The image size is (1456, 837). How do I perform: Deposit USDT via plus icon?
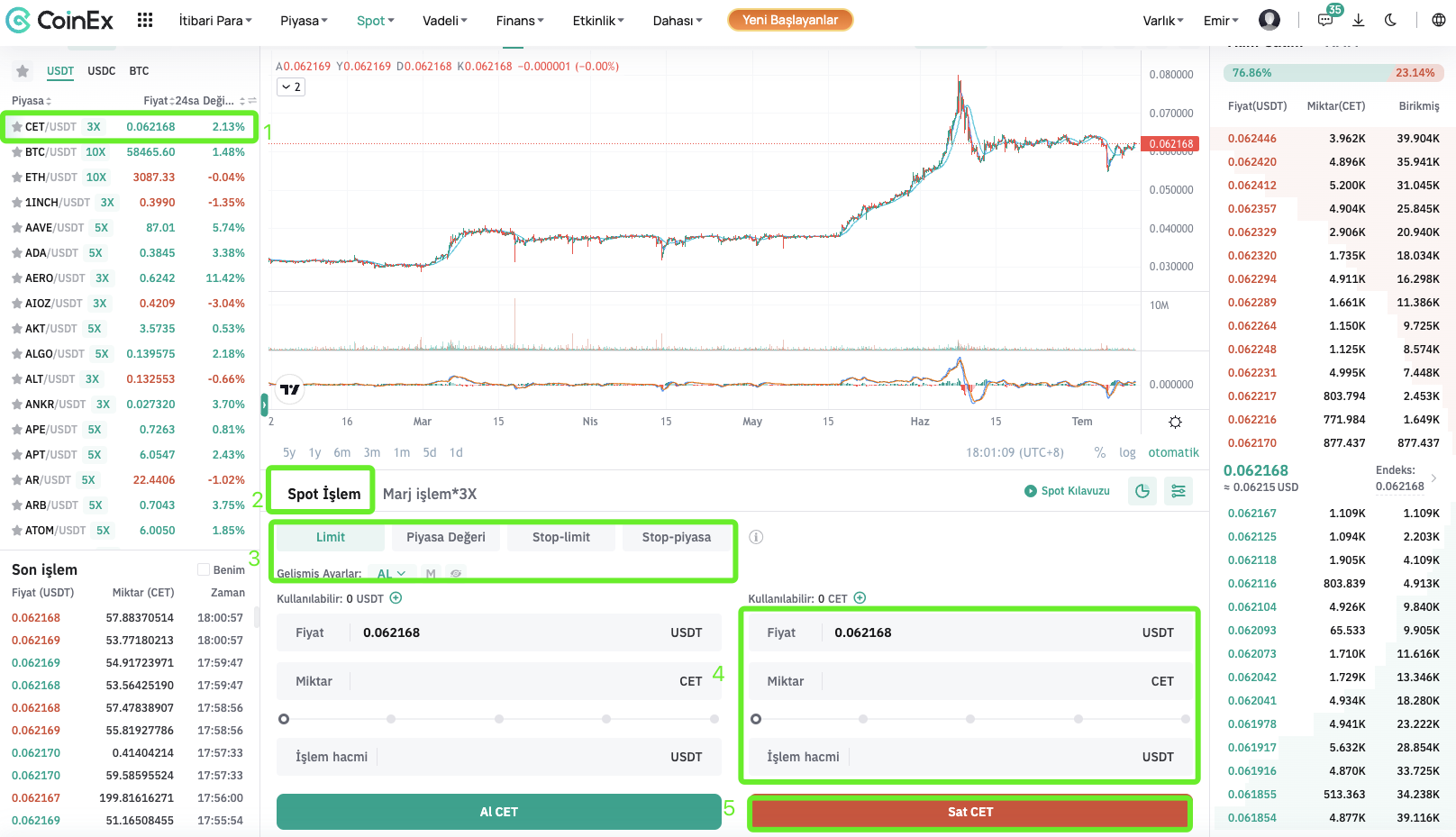pos(396,598)
